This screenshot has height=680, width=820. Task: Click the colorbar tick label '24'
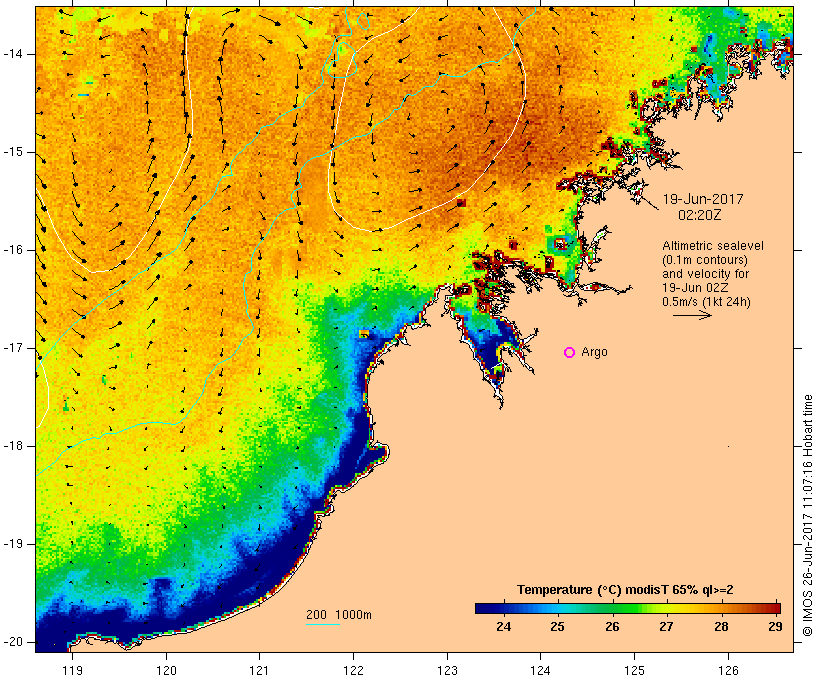[x=503, y=627]
